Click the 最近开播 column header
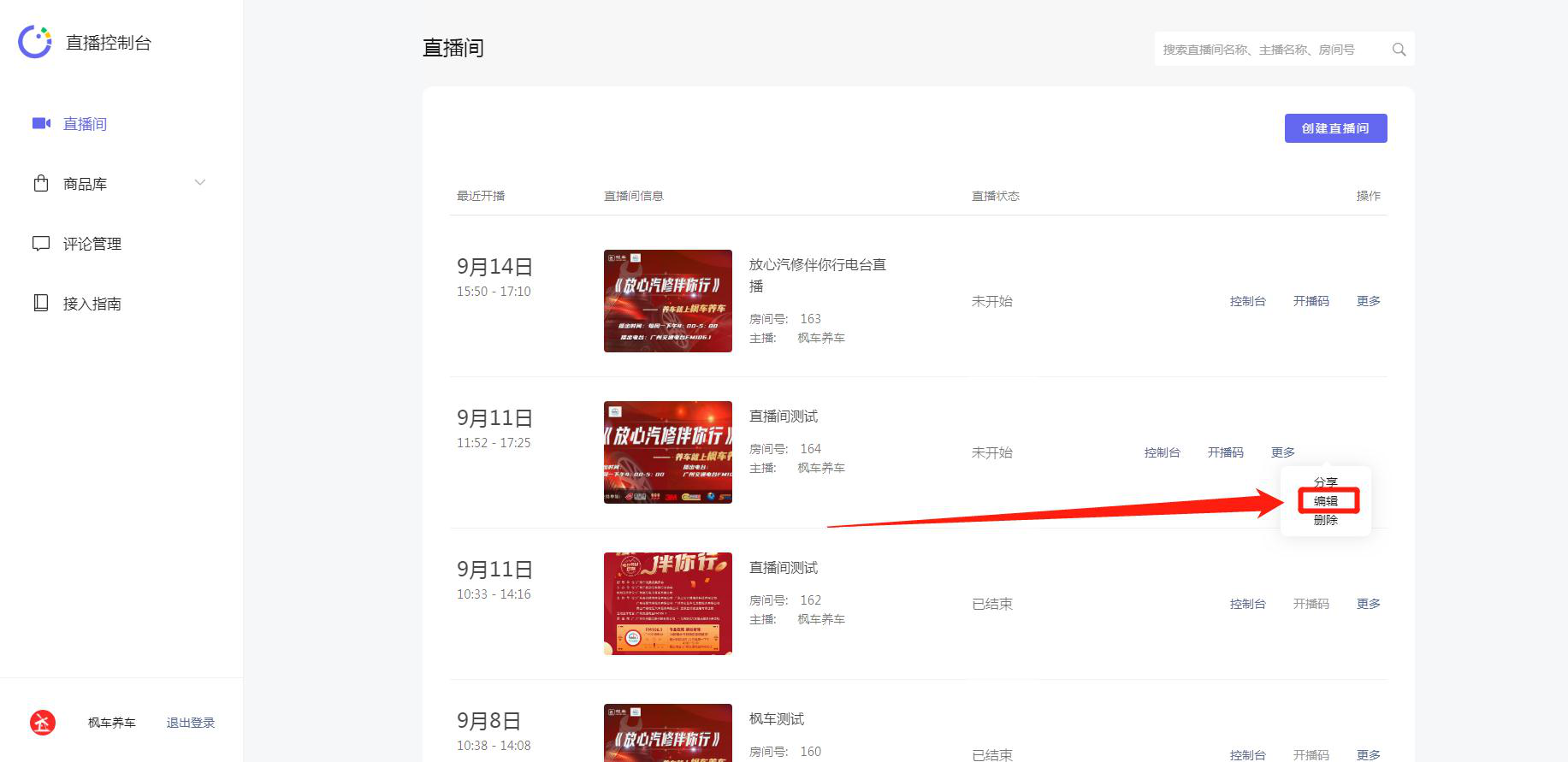Screen dimensions: 1568x762 [481, 196]
